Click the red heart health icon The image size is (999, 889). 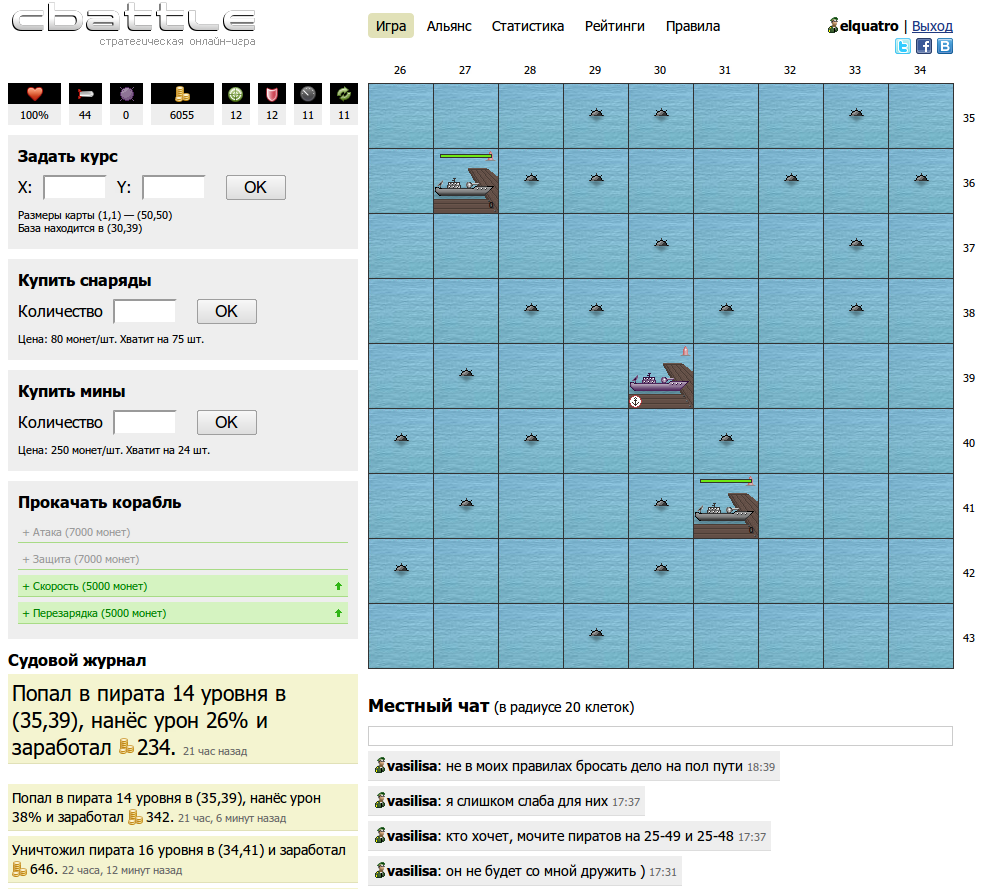click(34, 94)
